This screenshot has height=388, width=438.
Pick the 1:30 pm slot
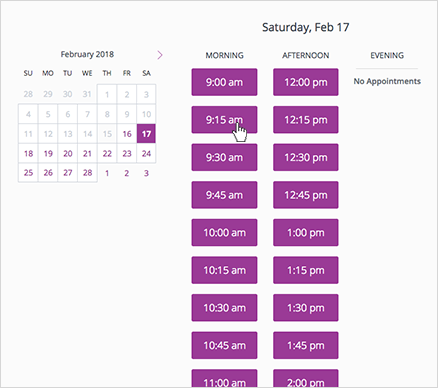[306, 308]
